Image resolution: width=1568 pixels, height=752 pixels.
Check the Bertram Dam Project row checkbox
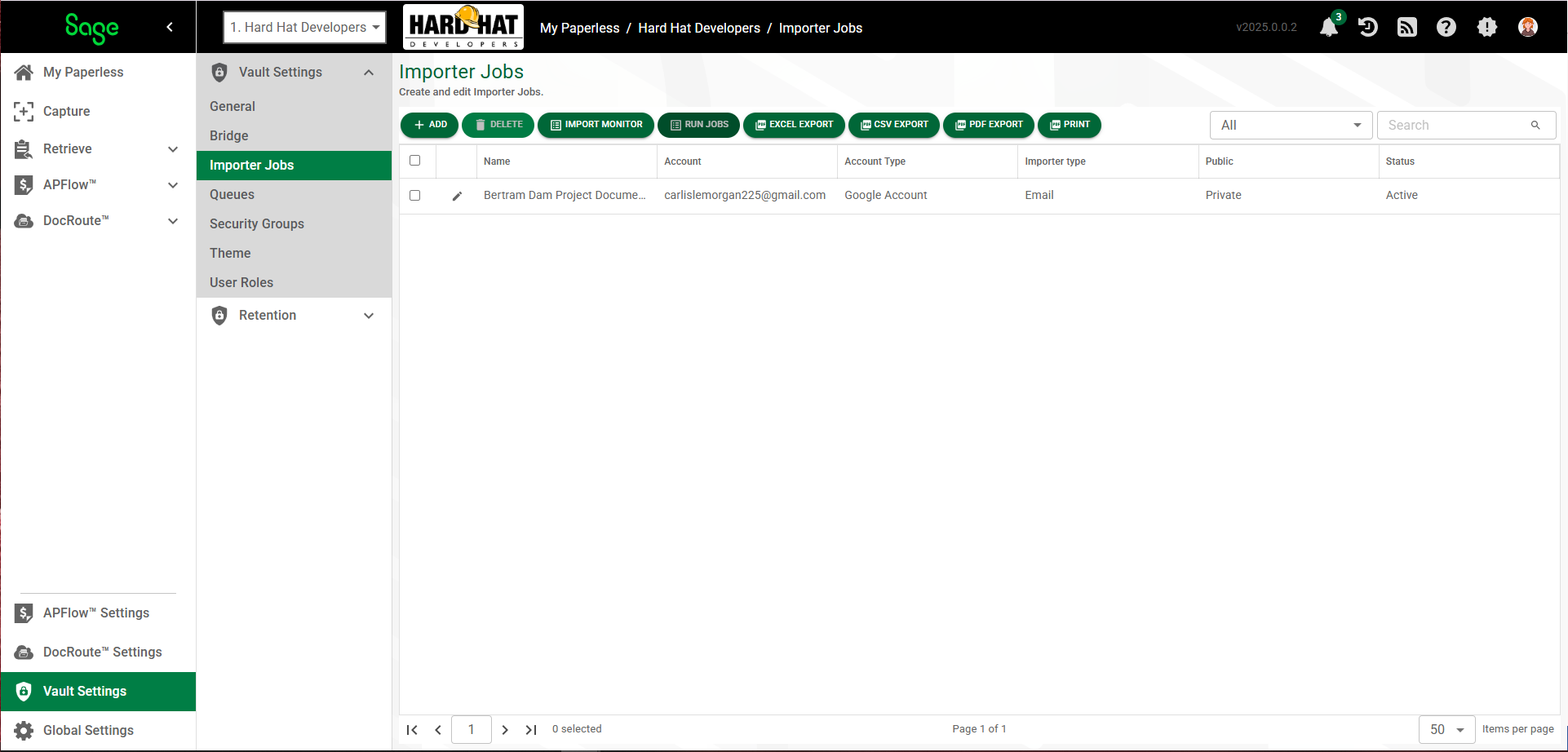click(x=414, y=196)
